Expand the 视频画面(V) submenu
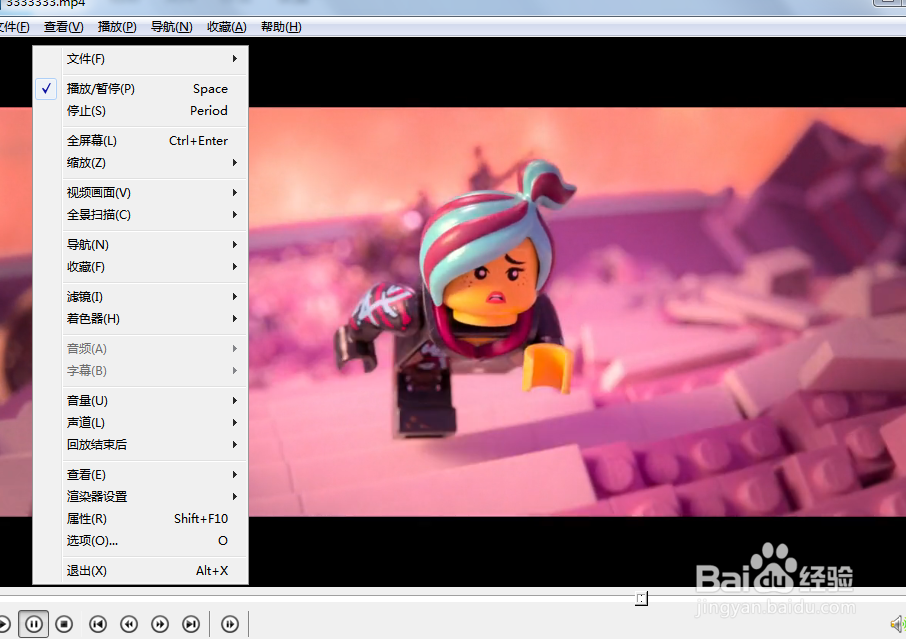This screenshot has width=906, height=639. pyautogui.click(x=140, y=193)
